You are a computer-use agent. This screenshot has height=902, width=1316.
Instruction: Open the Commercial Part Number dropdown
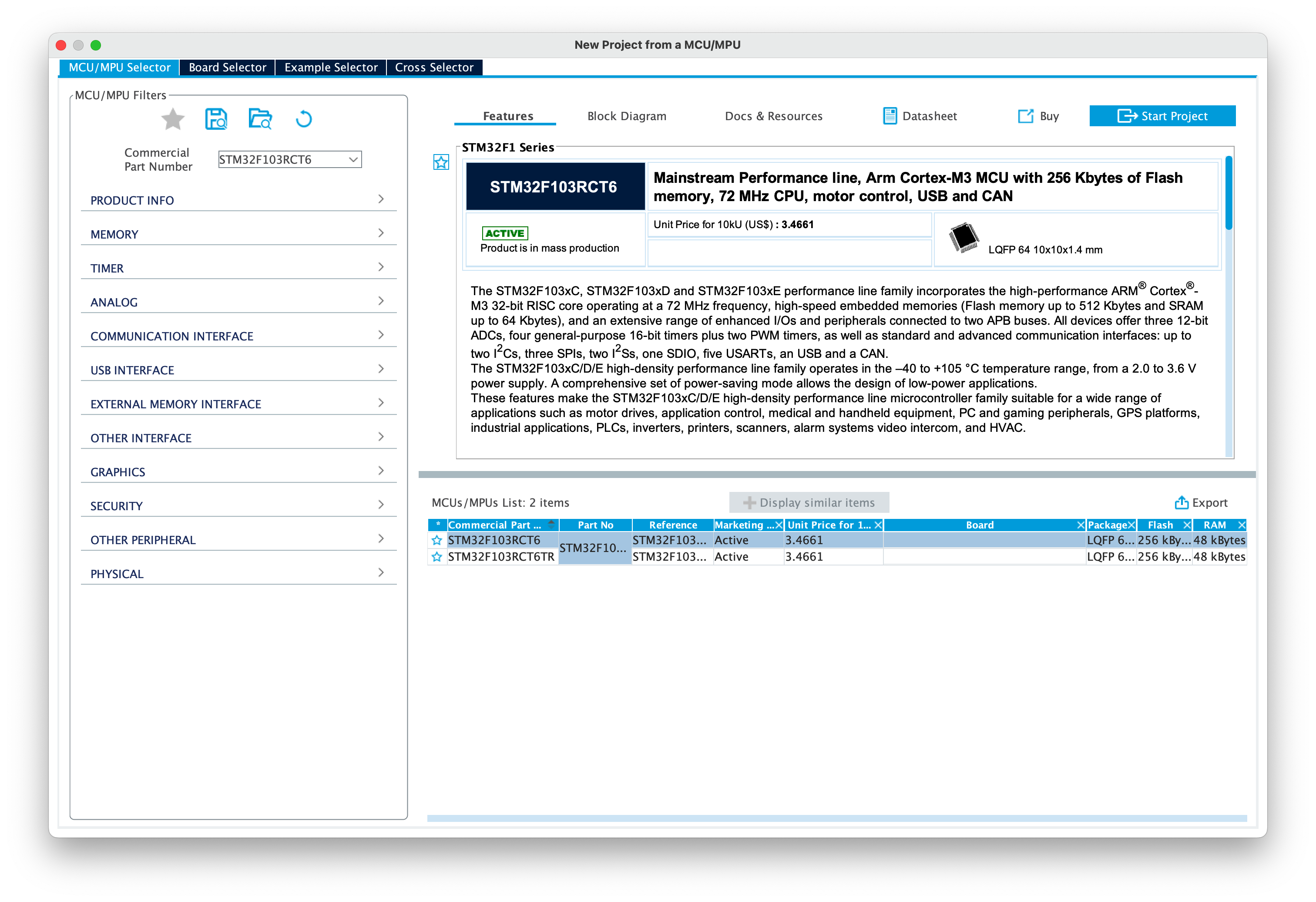tap(353, 160)
